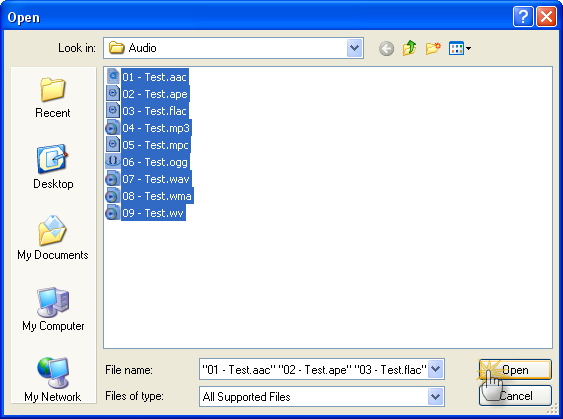
Task: Click the Back navigation arrow icon
Action: 386,48
